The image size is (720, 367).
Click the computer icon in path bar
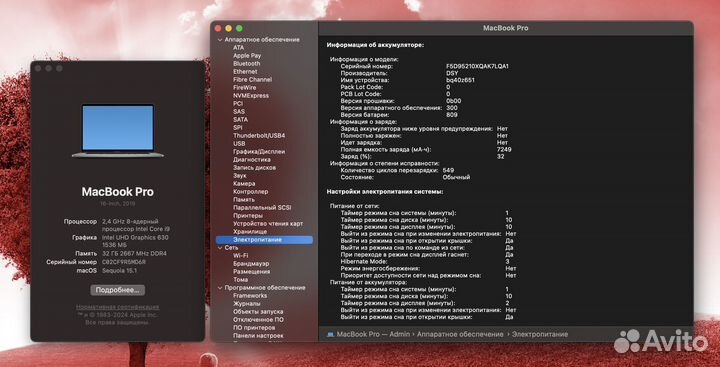[x=330, y=334]
